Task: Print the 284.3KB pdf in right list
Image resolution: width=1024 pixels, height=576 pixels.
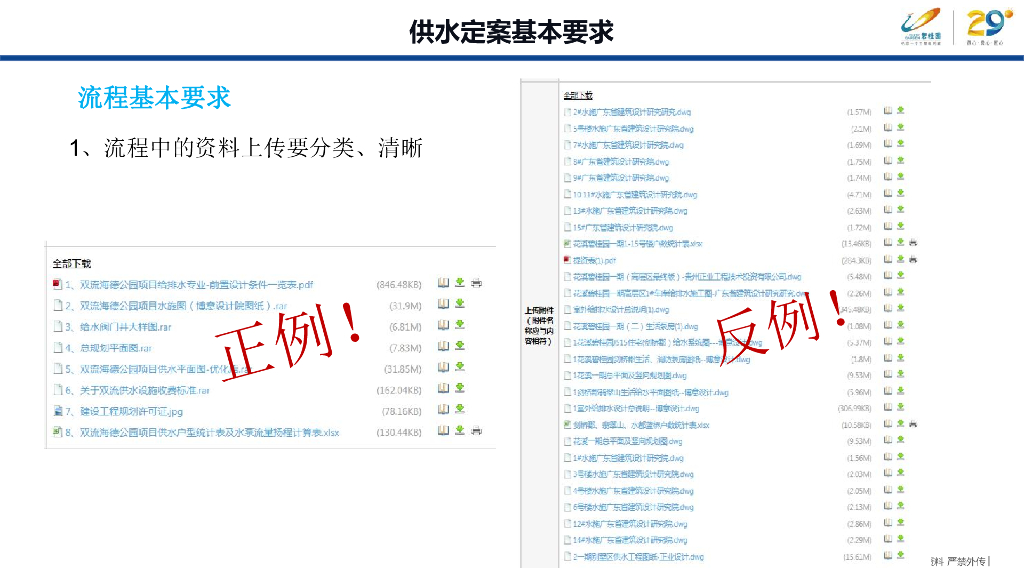Action: pos(913,259)
